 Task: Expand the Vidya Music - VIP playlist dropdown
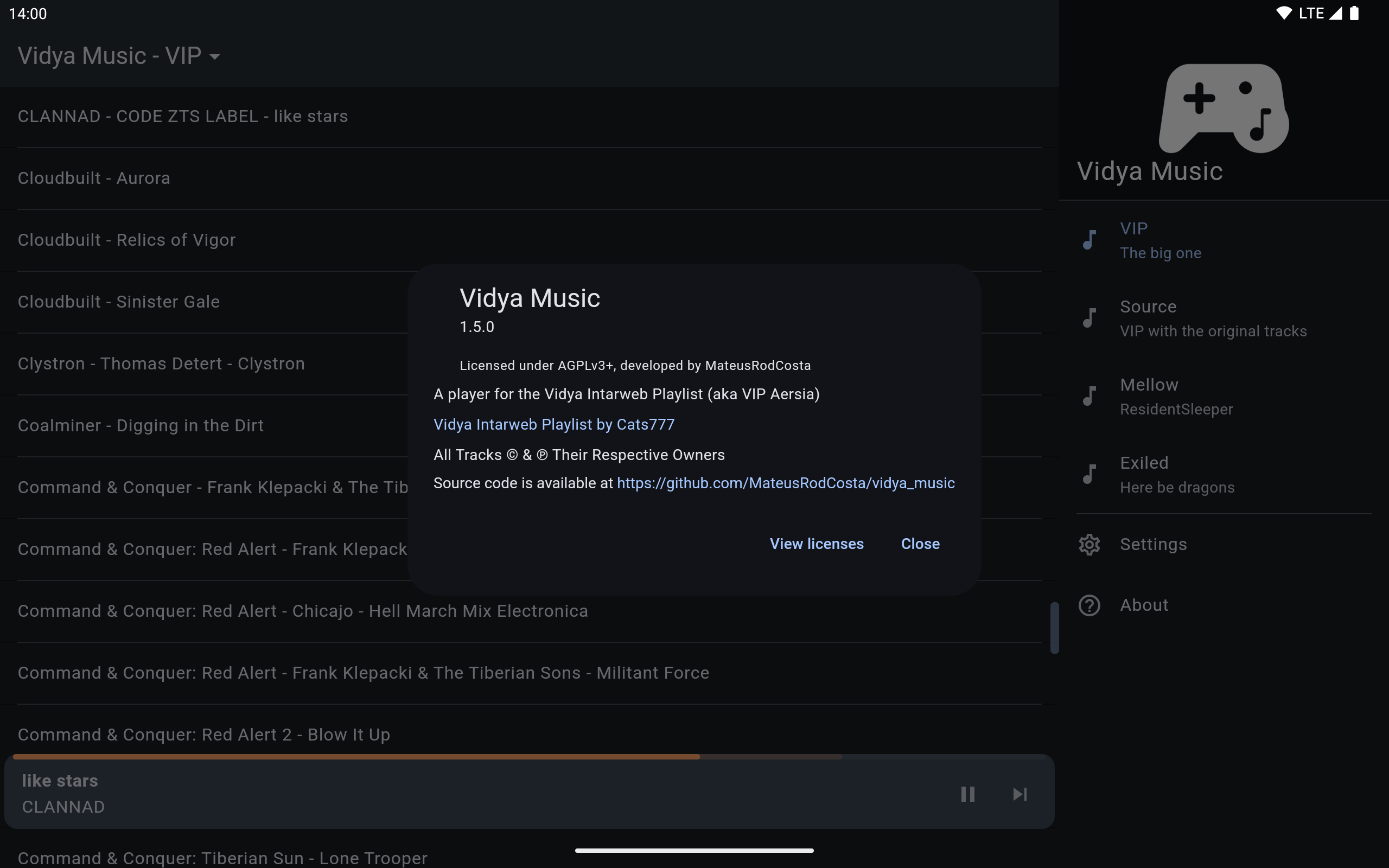tap(215, 56)
